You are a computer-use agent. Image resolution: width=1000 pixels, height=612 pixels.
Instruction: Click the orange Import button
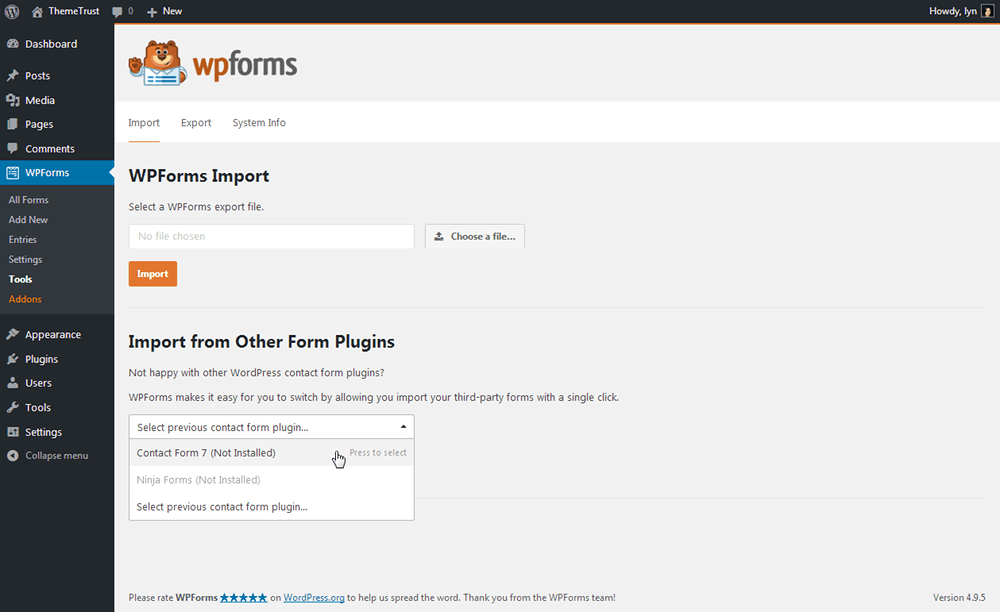point(152,273)
